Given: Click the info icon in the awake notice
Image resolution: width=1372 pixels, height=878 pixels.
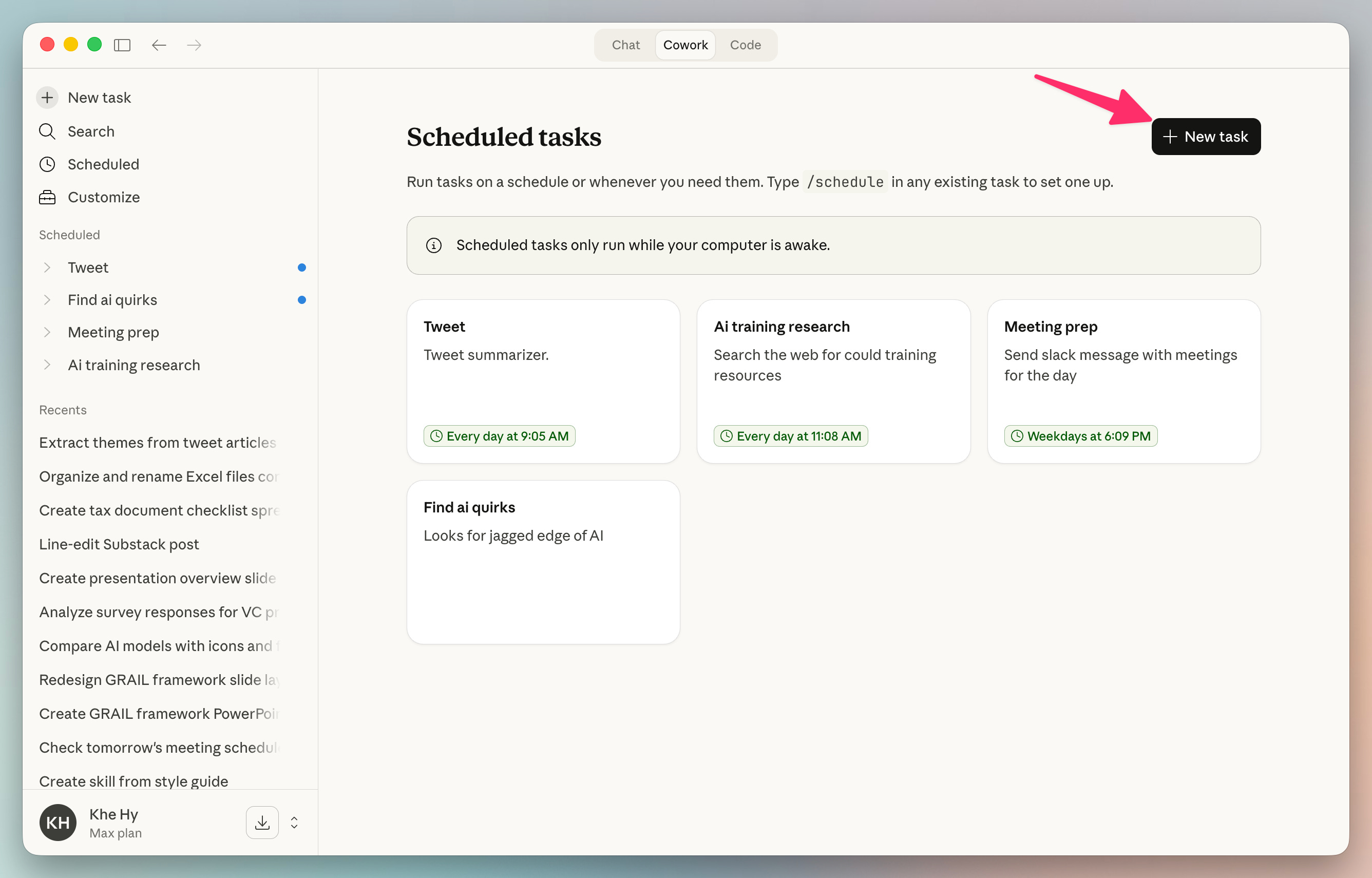Looking at the screenshot, I should click(434, 245).
